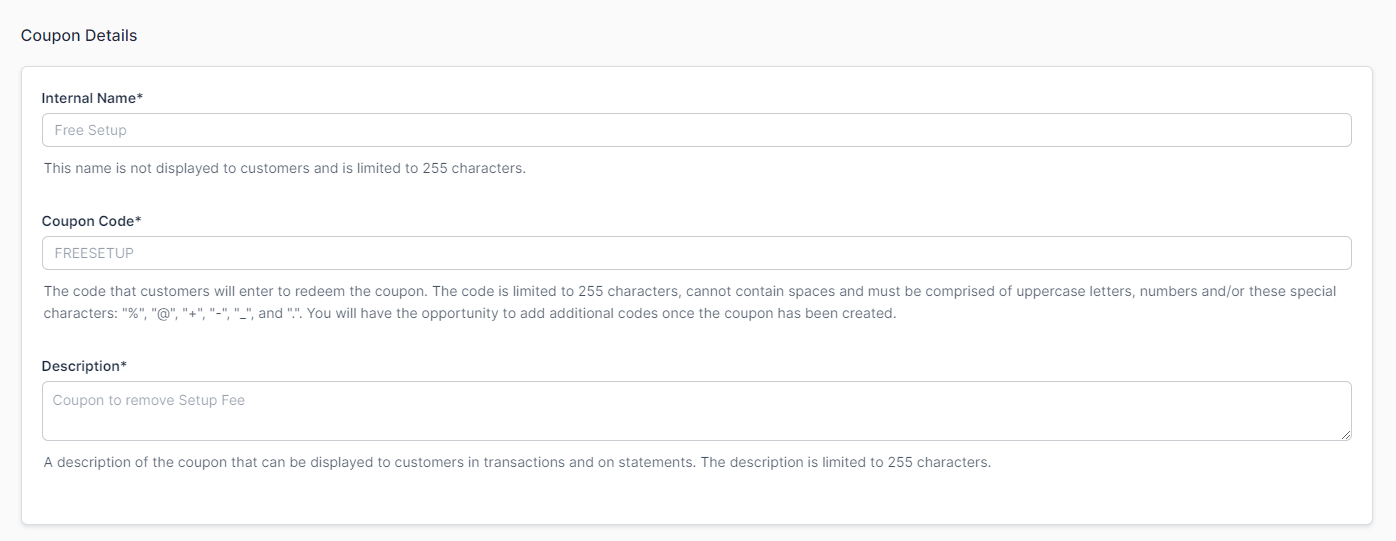Screen dimensions: 1396x541
Task: Click 'Coupon to remove Setup Fee' placeholder
Action: (149, 400)
